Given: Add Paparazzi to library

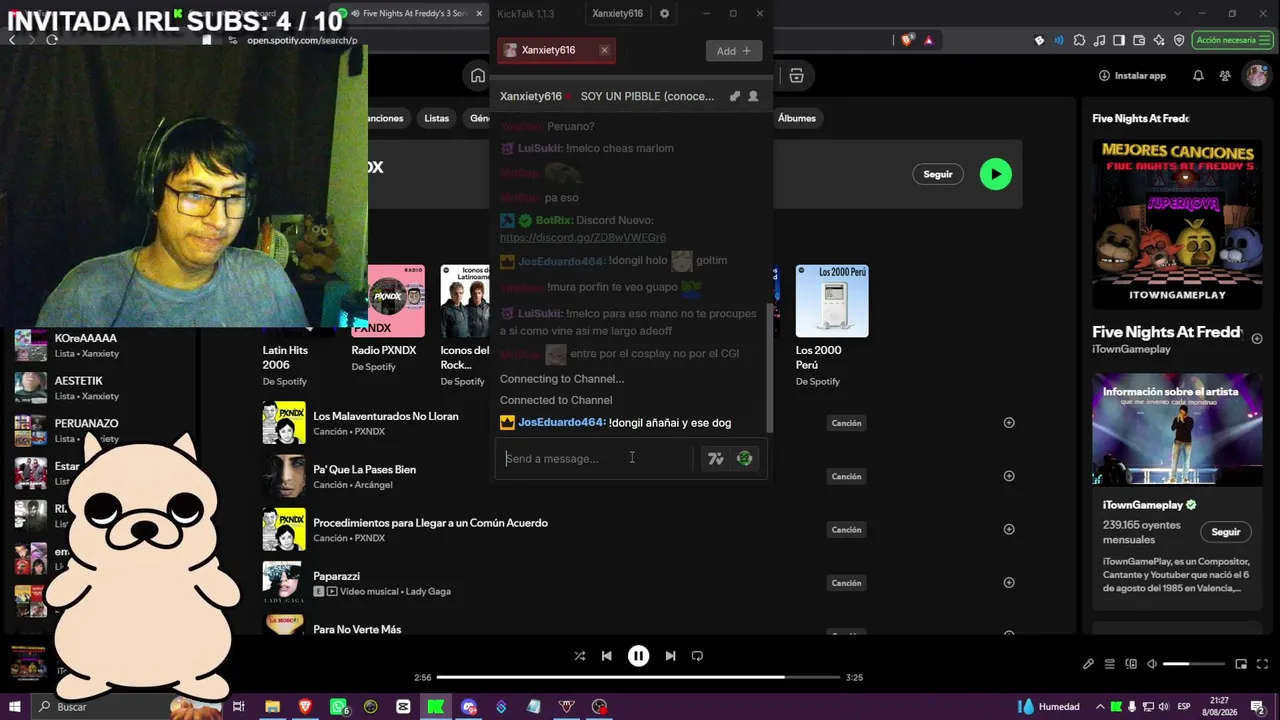Looking at the screenshot, I should pyautogui.click(x=1009, y=583).
